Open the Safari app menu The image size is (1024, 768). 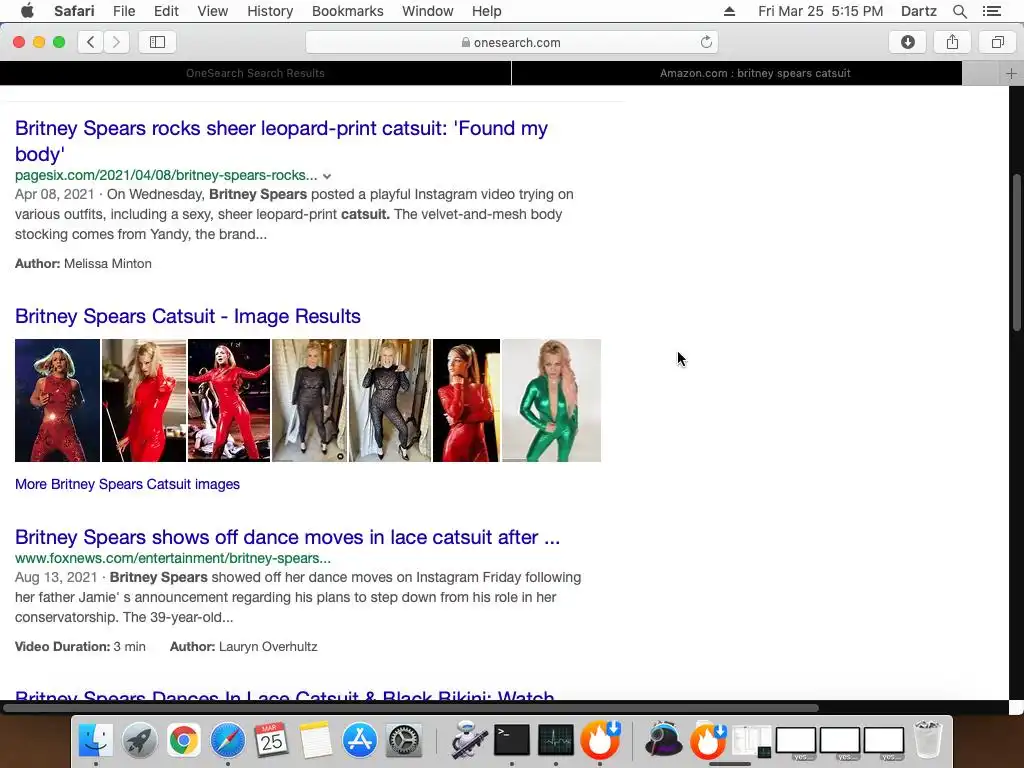74,11
